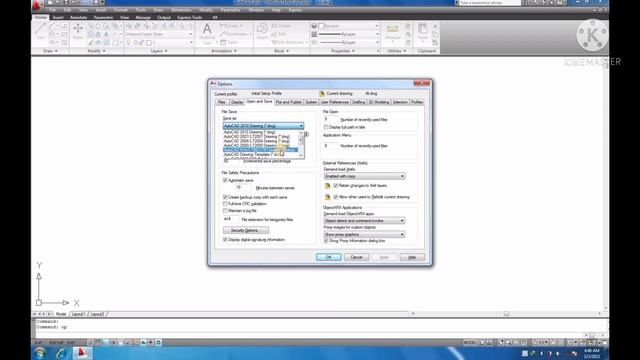Switch to the Drafting tab in Options
The height and width of the screenshot is (360, 640).
click(358, 102)
